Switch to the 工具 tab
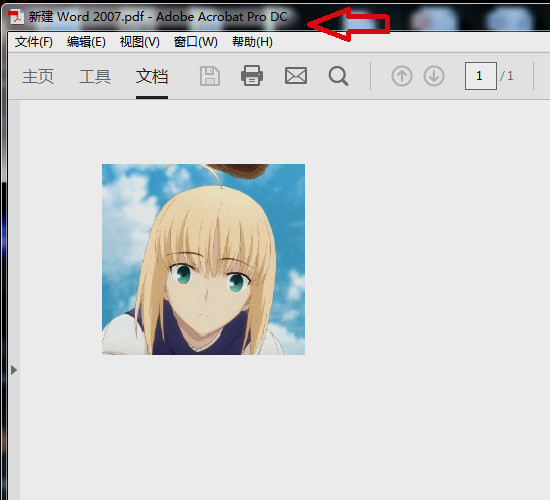Screen dimensions: 550x500 point(95,76)
